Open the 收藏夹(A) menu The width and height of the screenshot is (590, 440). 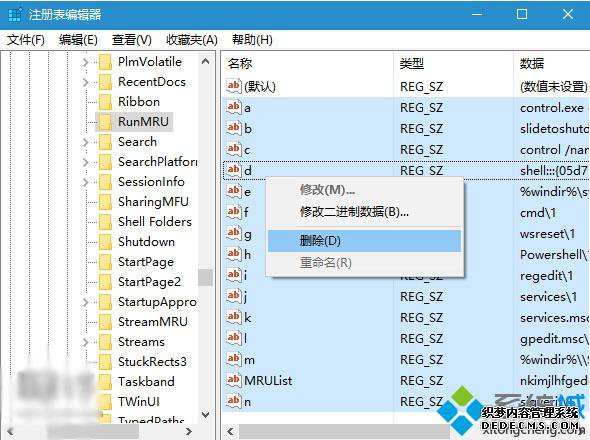(192, 40)
